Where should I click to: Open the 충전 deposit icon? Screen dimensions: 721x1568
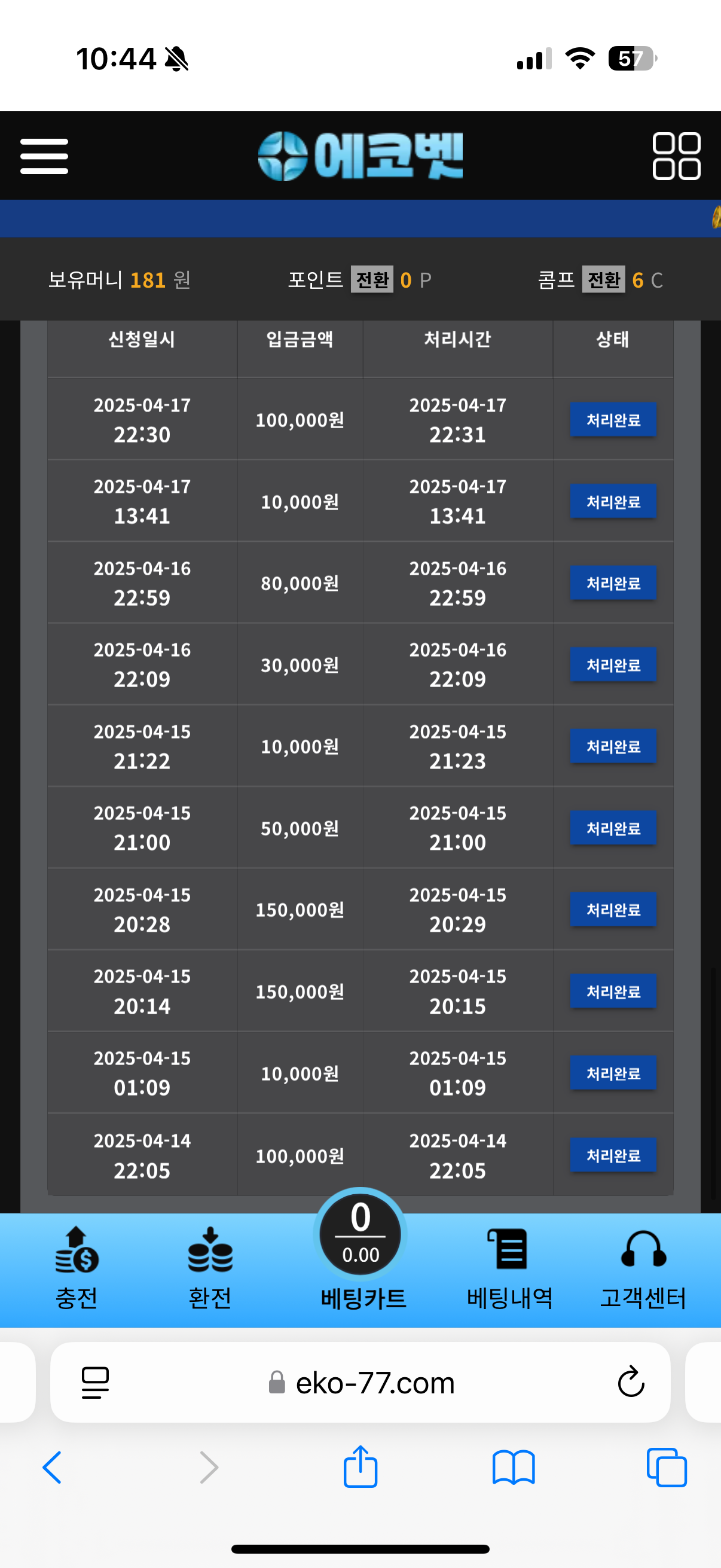coord(77,1251)
